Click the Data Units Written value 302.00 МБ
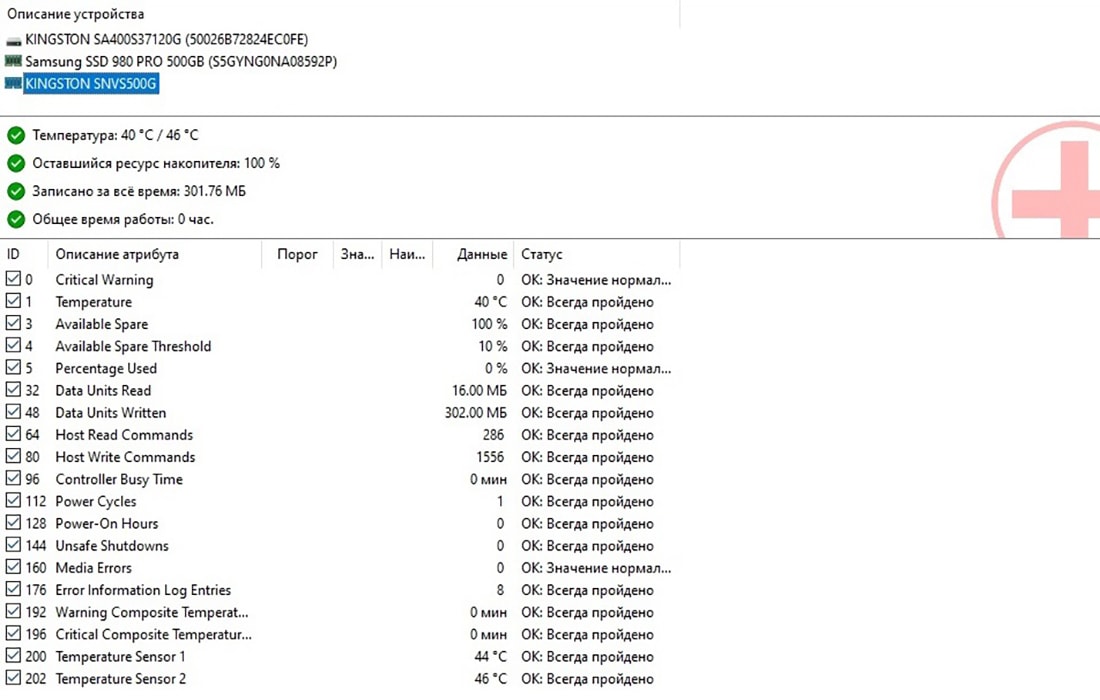 coord(475,413)
